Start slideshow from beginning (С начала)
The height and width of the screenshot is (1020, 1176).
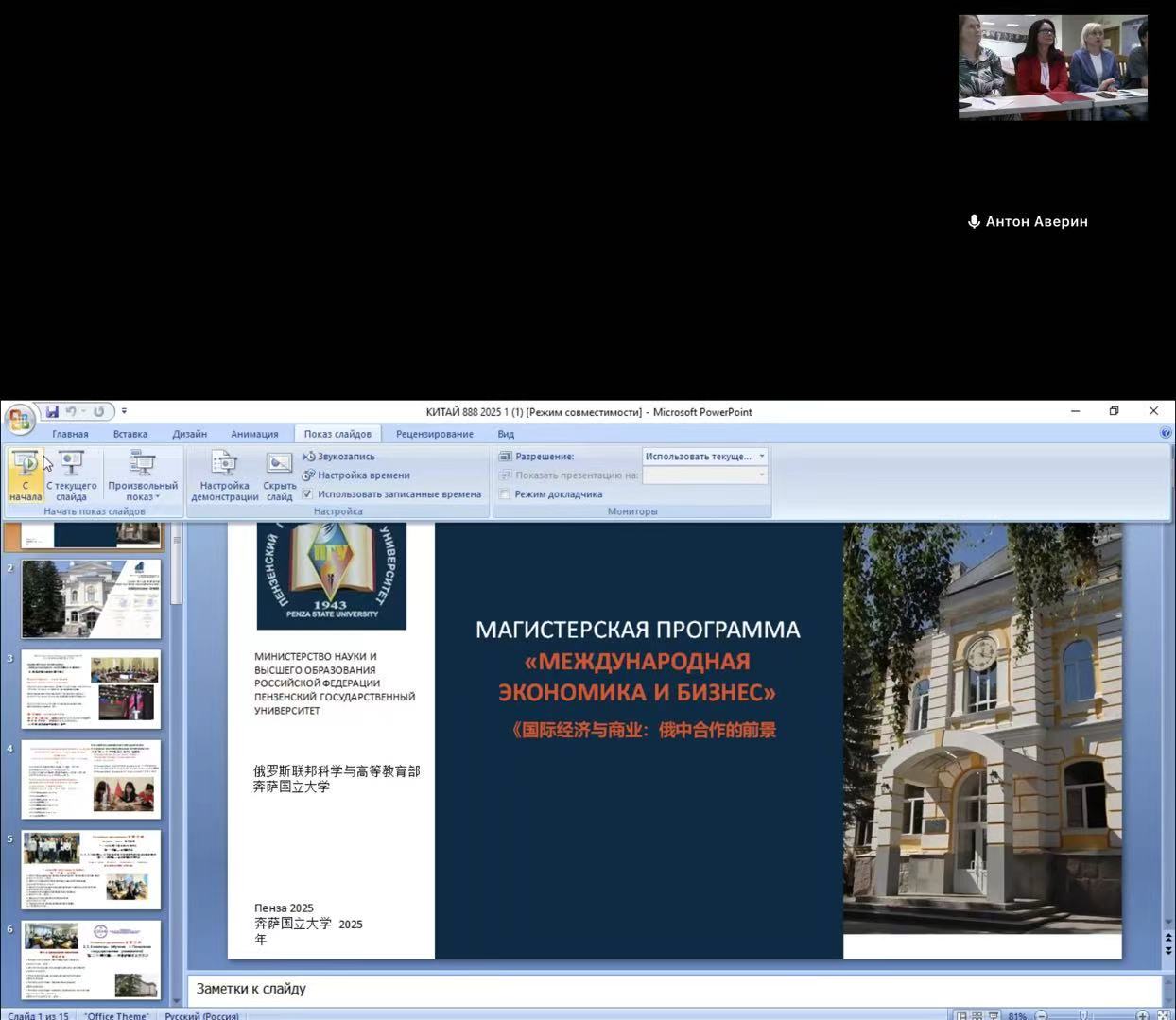point(26,475)
